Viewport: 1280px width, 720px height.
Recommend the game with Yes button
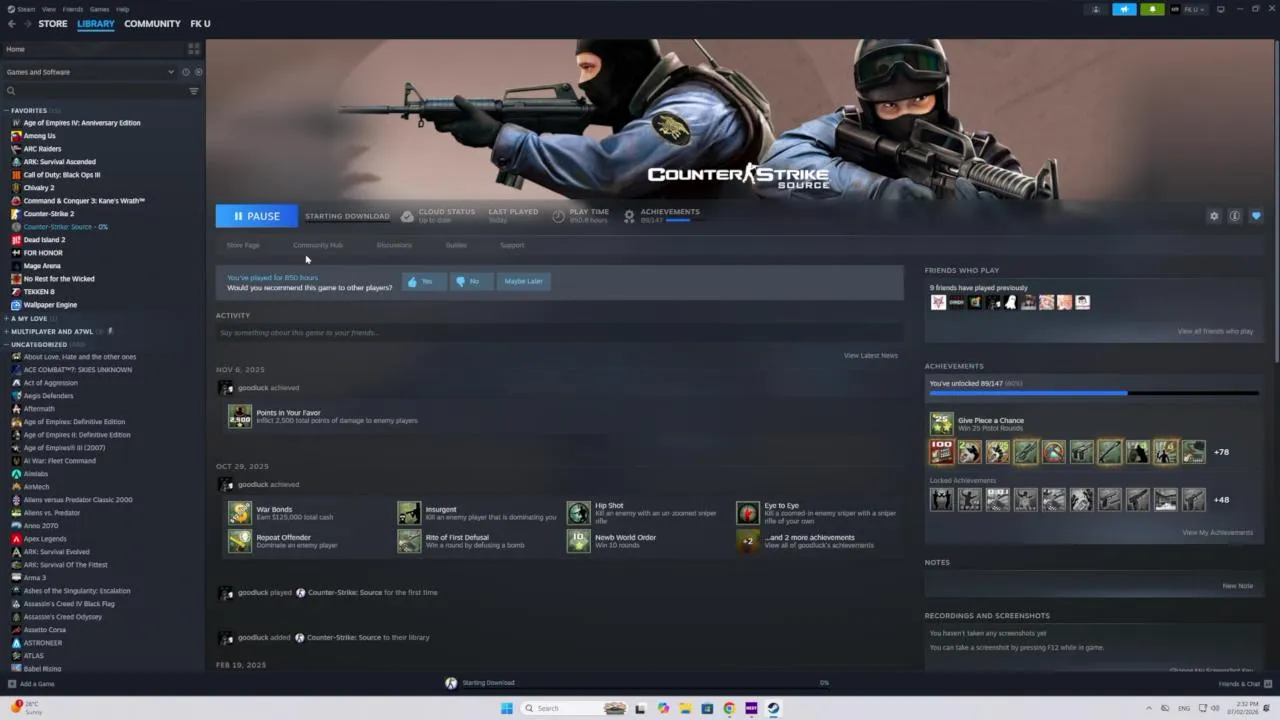[423, 281]
